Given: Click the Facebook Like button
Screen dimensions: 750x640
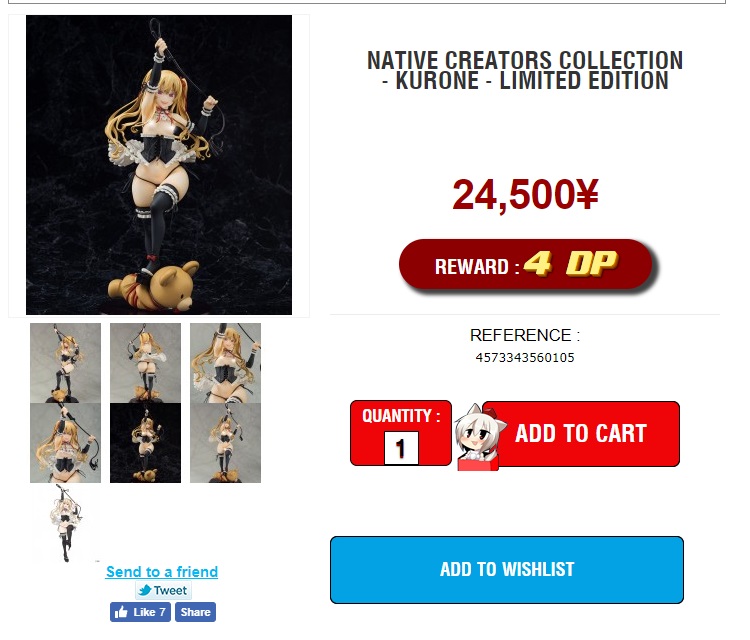Looking at the screenshot, I should click(140, 612).
